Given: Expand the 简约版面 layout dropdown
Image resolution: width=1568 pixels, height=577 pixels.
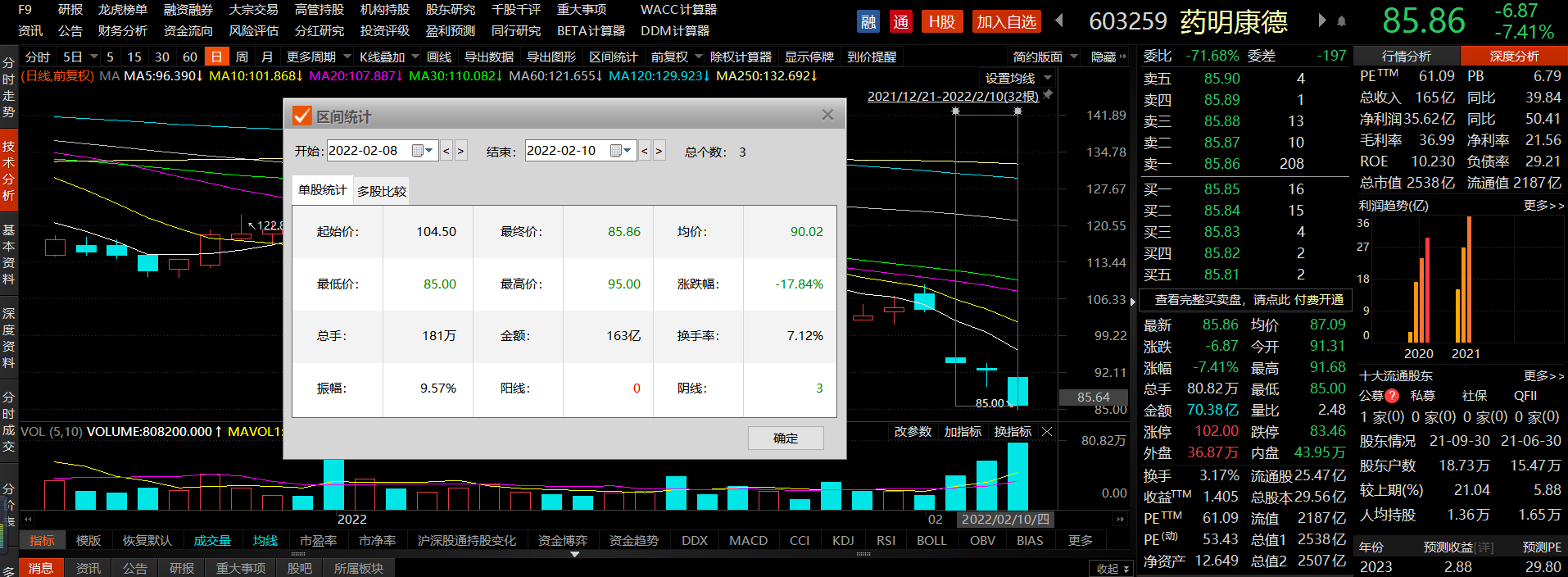Looking at the screenshot, I should 1072,57.
